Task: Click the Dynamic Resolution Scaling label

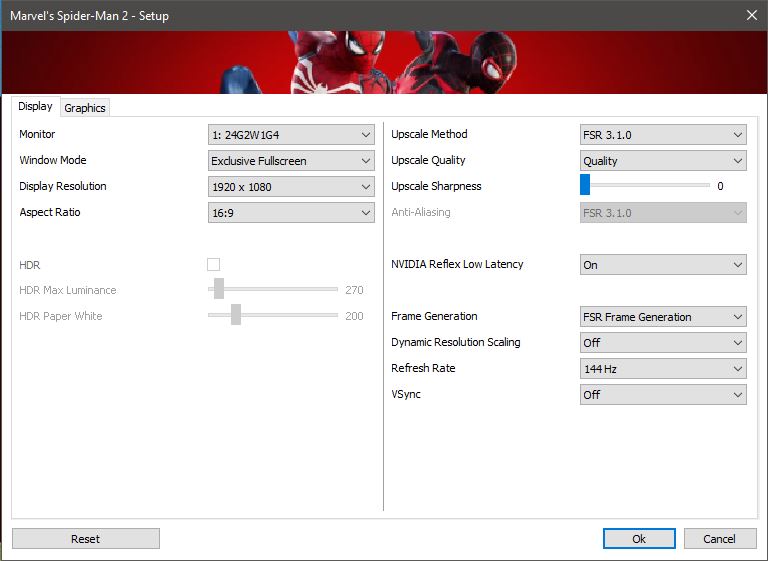Action: (x=456, y=342)
